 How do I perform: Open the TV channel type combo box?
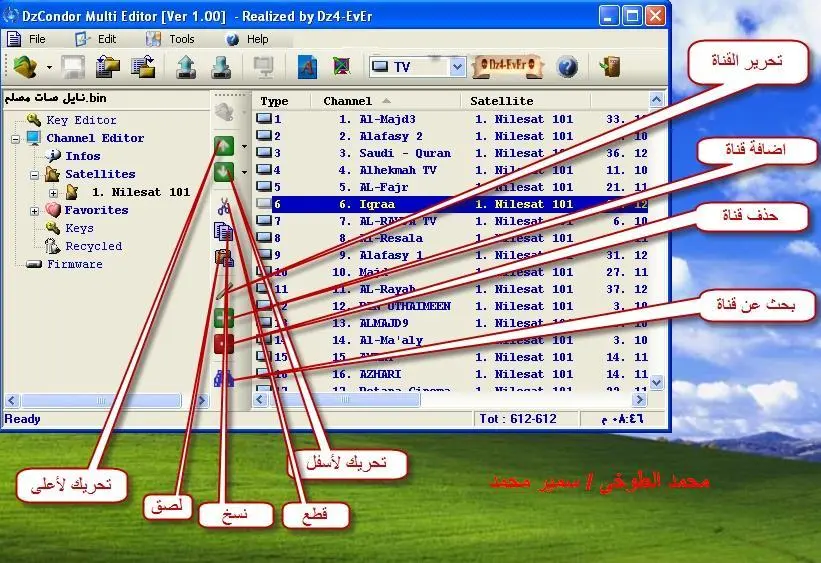point(417,67)
